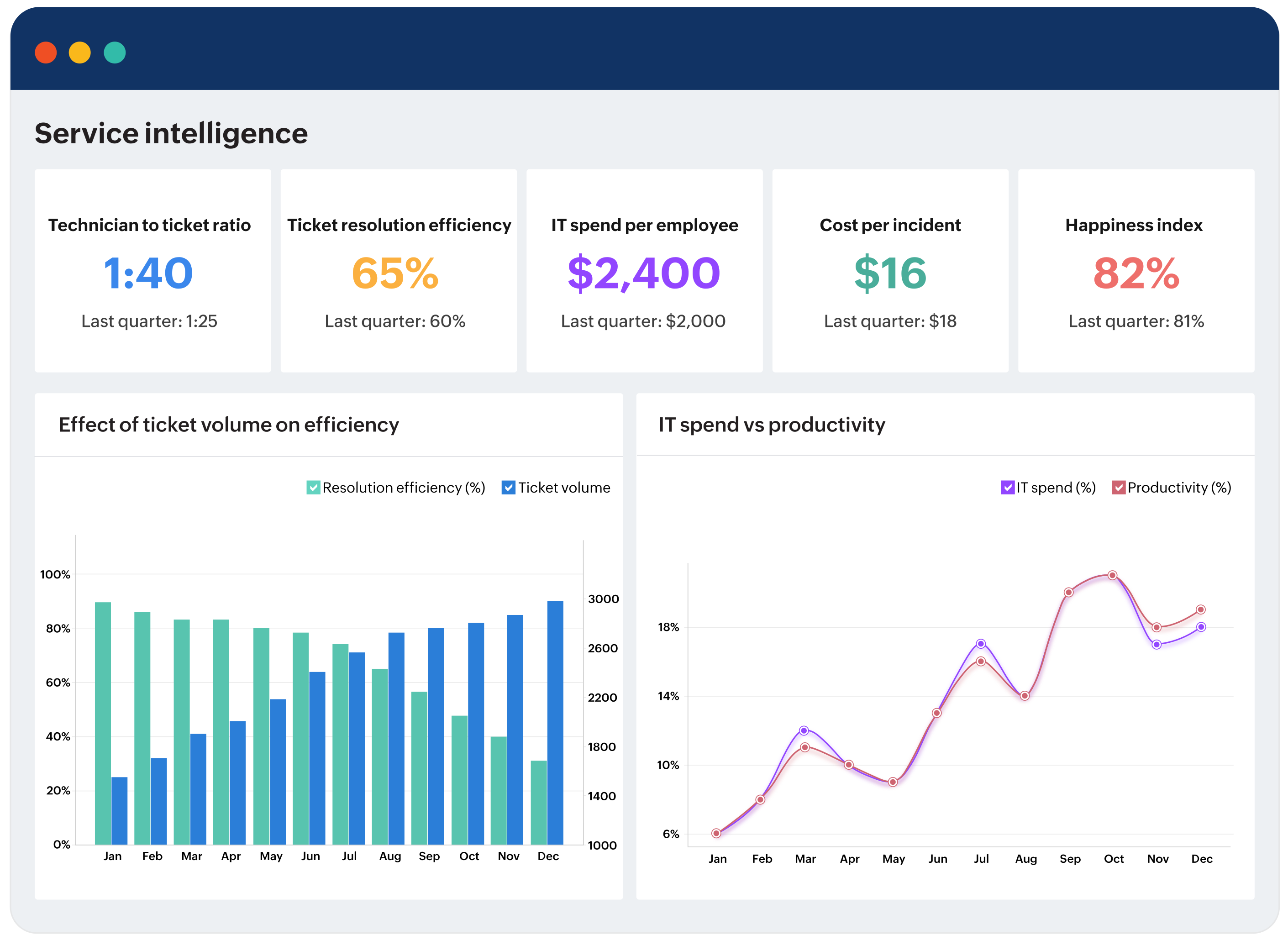Click the Sep data point on line chart

coord(1069,592)
